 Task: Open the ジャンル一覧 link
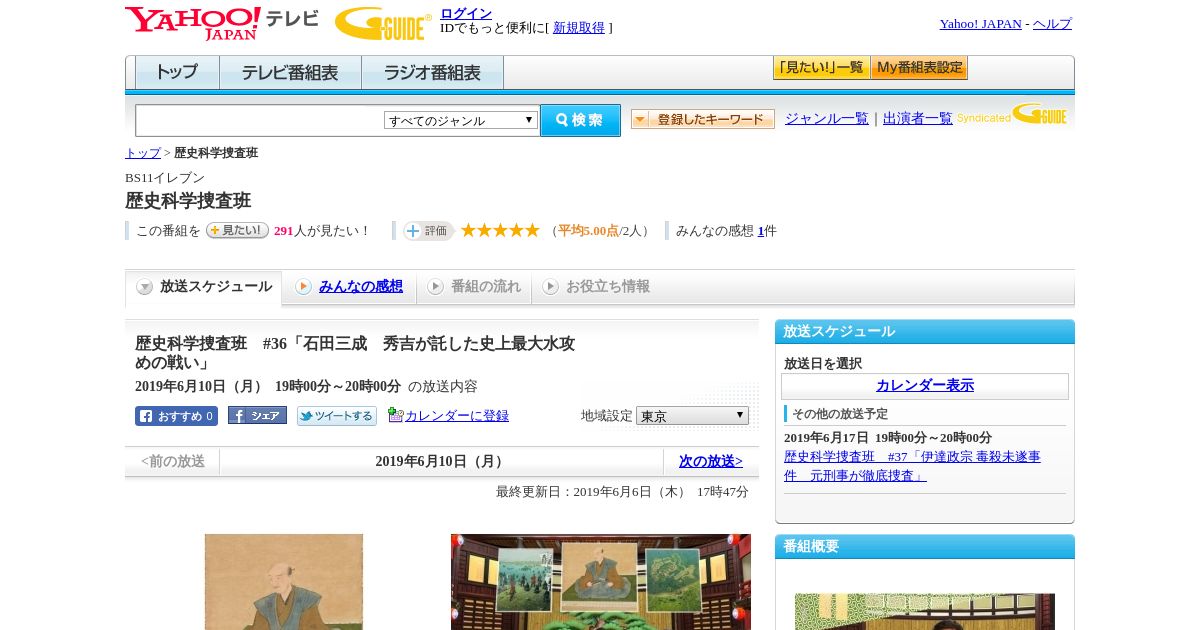(x=827, y=118)
